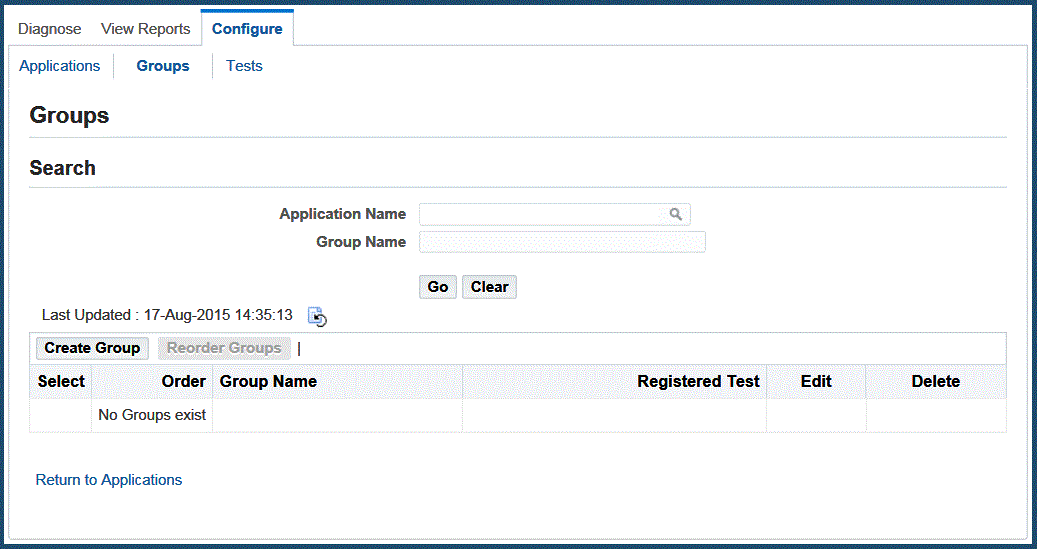Click the disabled Reorder Groups button
Screen dimensions: 1037x549
click(224, 348)
